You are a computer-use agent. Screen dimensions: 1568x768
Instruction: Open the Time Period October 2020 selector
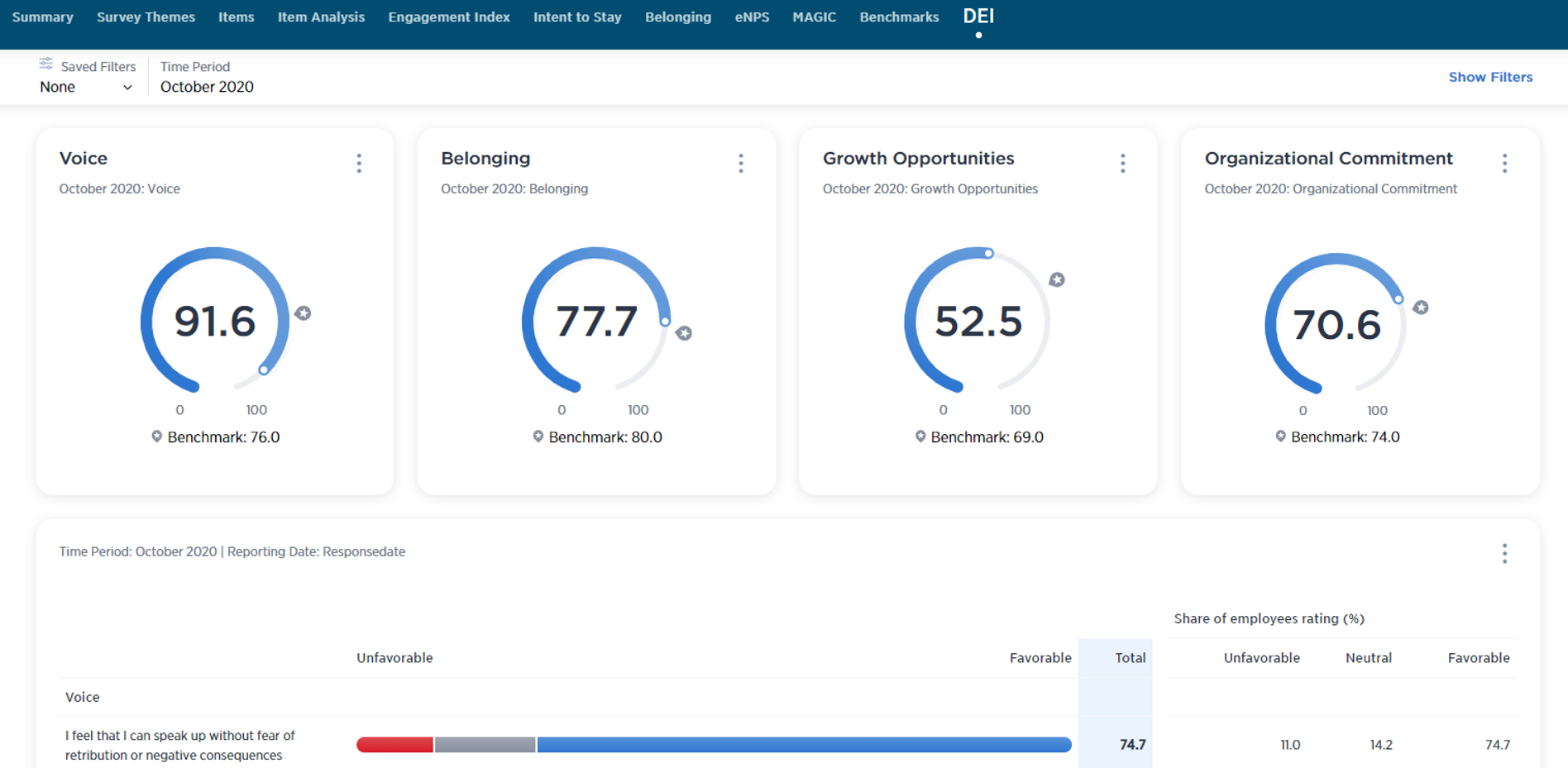tap(207, 87)
